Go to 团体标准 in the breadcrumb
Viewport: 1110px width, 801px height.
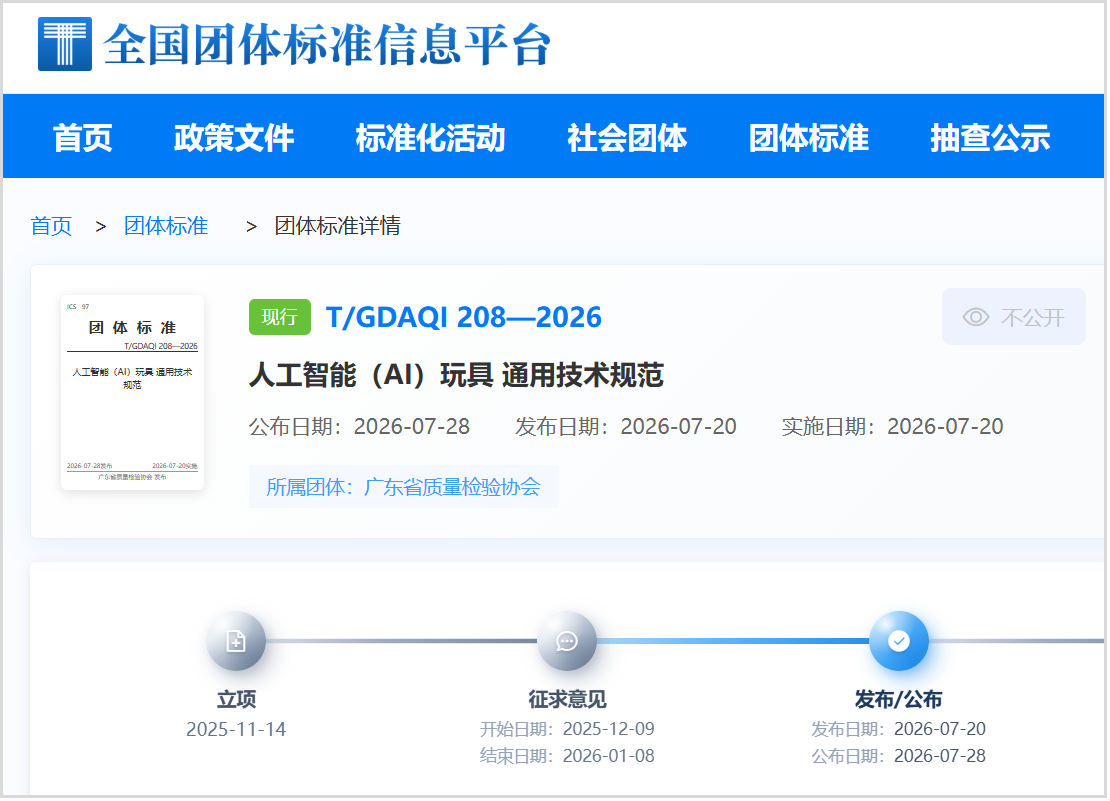click(x=166, y=226)
